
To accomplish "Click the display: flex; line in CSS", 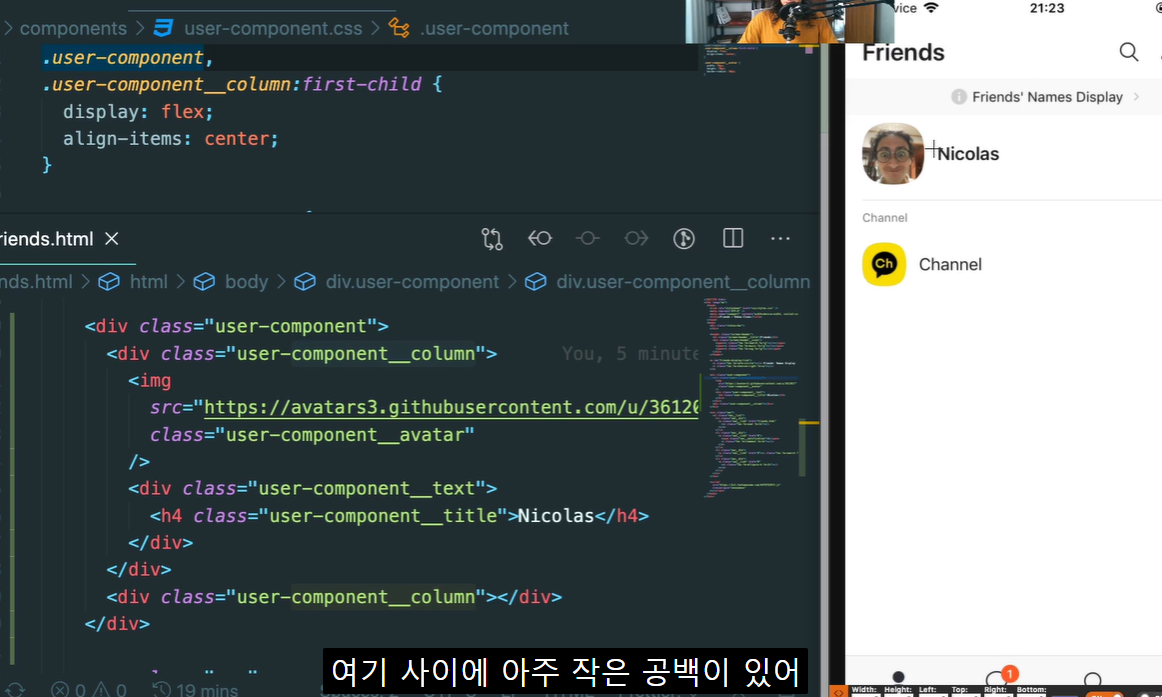I will tap(138, 112).
